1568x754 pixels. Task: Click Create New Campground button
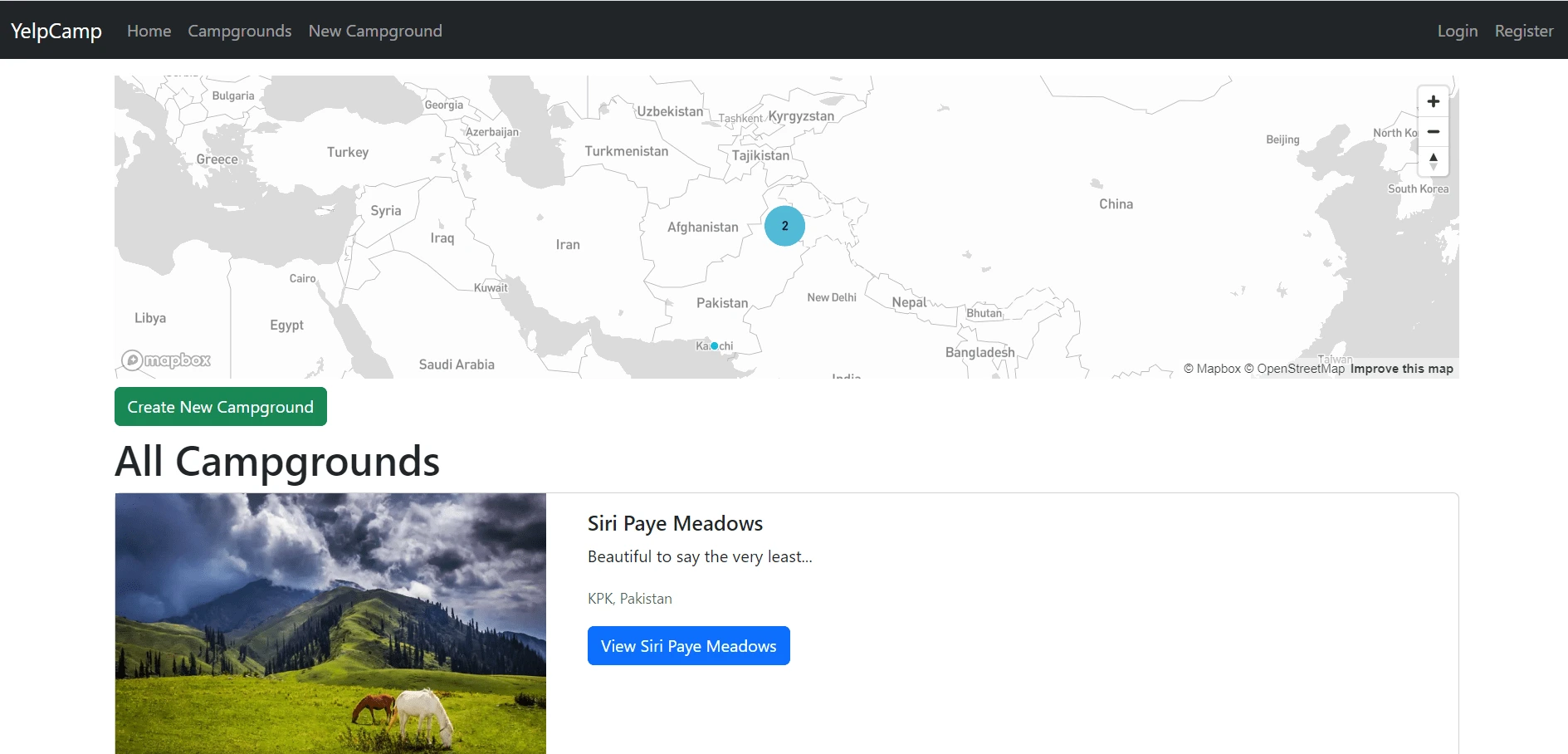pyautogui.click(x=221, y=407)
